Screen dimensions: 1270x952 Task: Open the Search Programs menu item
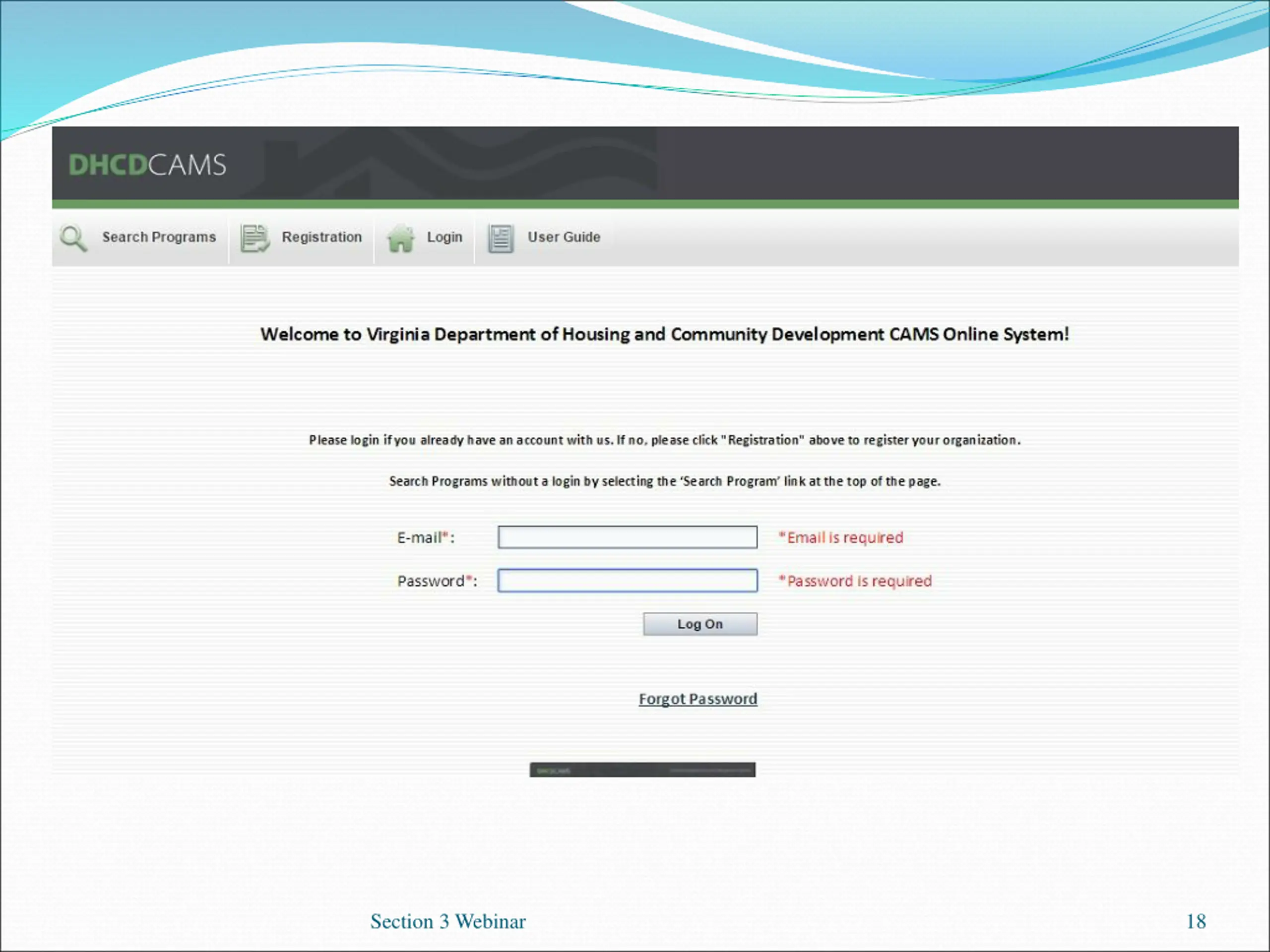(x=159, y=237)
